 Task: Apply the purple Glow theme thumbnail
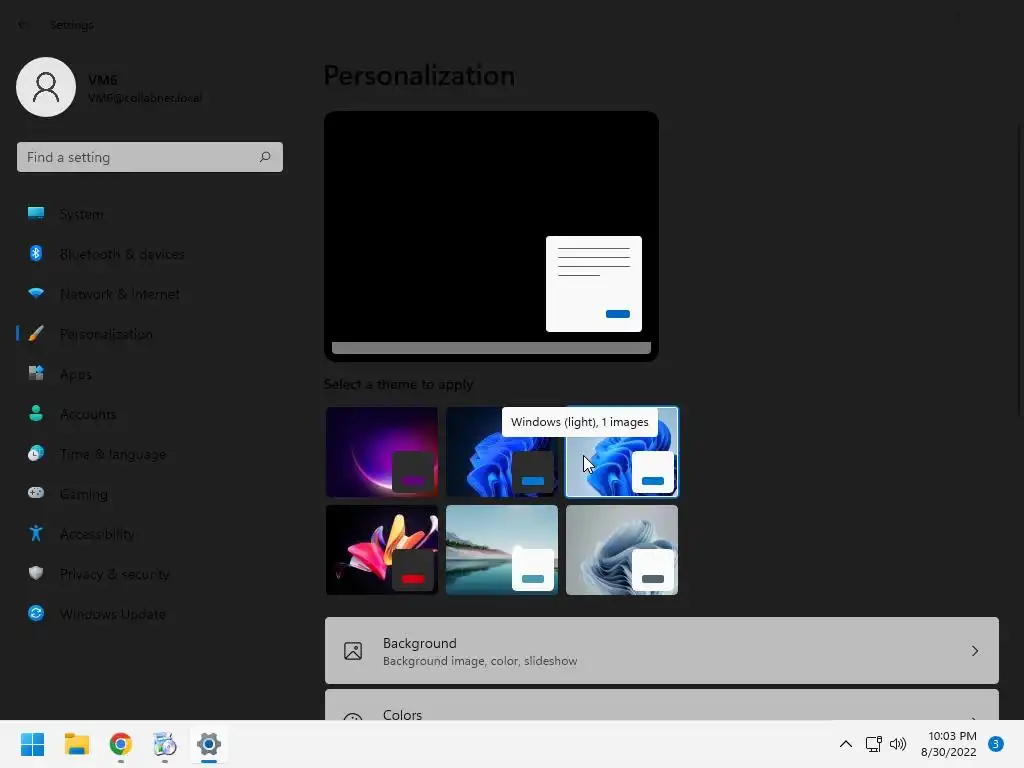coord(382,452)
